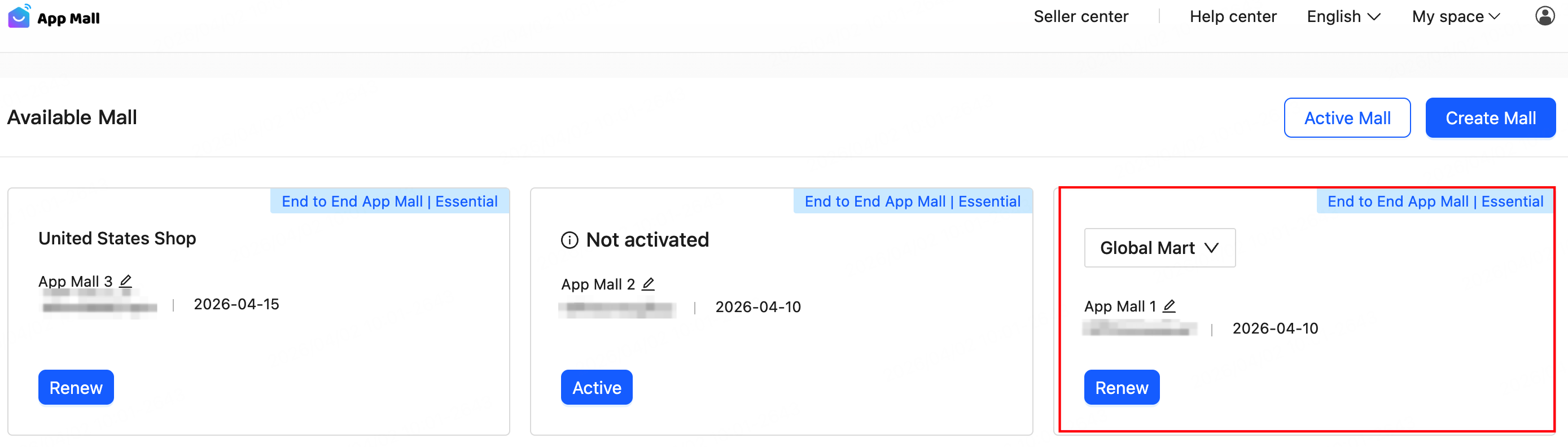Edit the App Mall 2 name
Image resolution: width=1568 pixels, height=447 pixels.
(649, 284)
